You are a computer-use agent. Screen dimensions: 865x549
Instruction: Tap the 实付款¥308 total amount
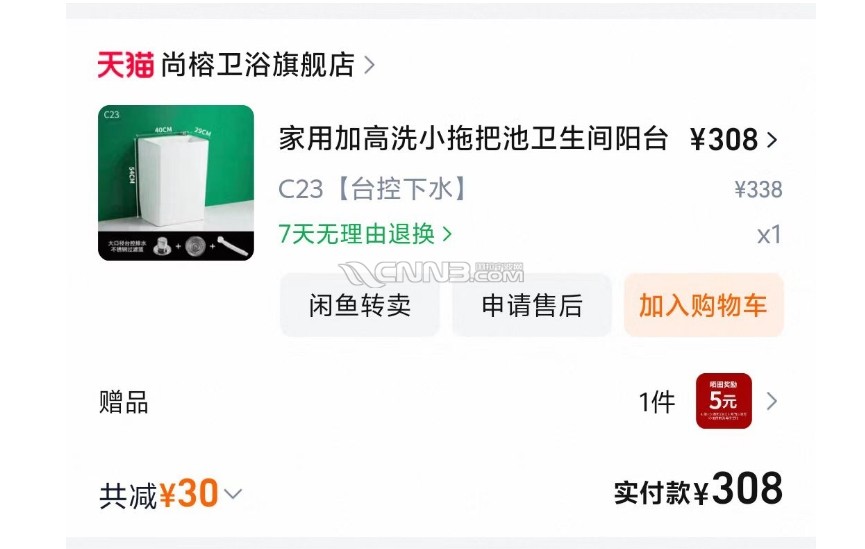(698, 489)
